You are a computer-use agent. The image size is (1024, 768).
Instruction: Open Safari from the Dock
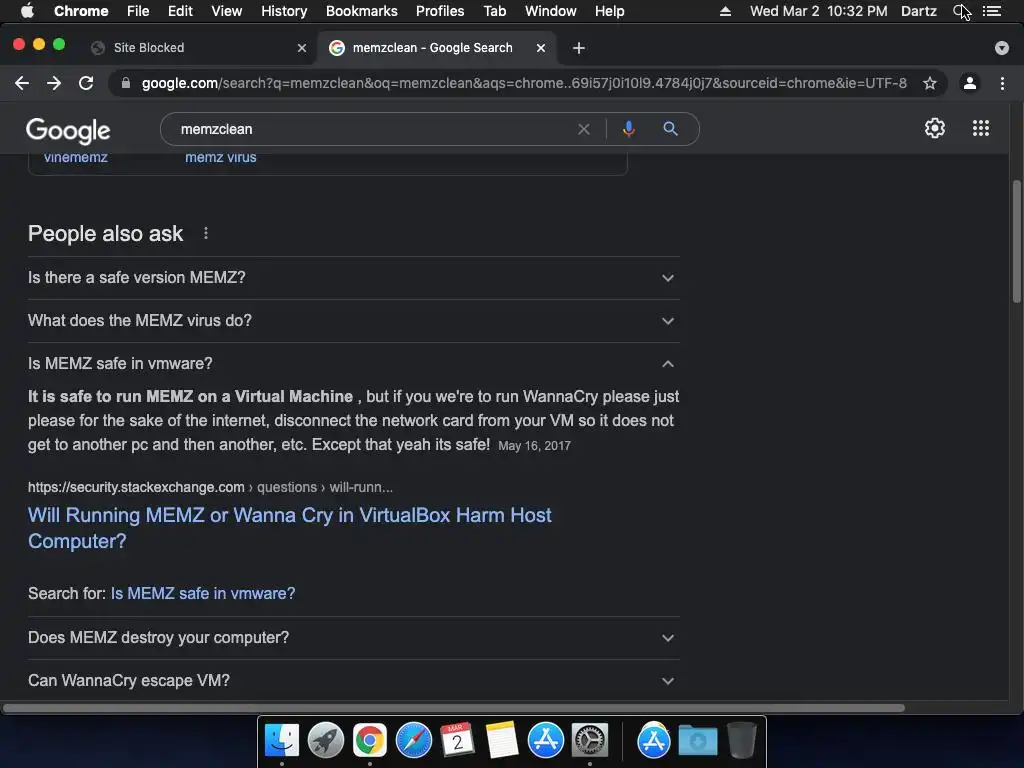(x=413, y=741)
